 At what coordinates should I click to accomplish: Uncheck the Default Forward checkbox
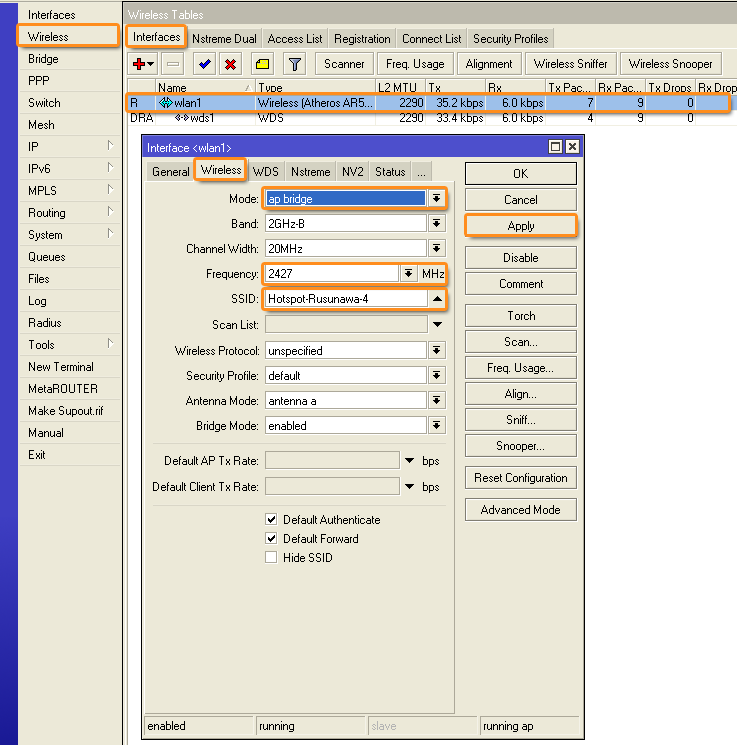tap(271, 538)
